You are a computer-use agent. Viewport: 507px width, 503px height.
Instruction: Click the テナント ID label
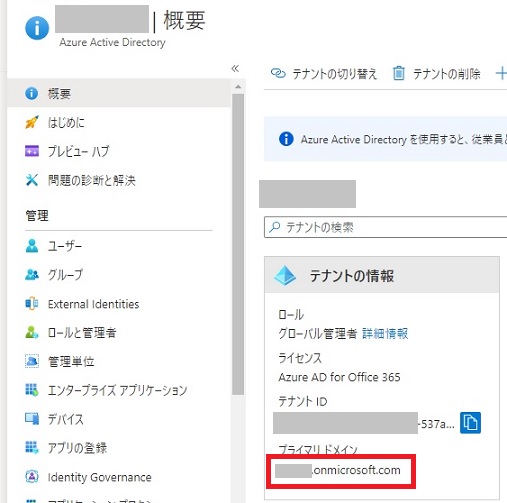coord(303,401)
